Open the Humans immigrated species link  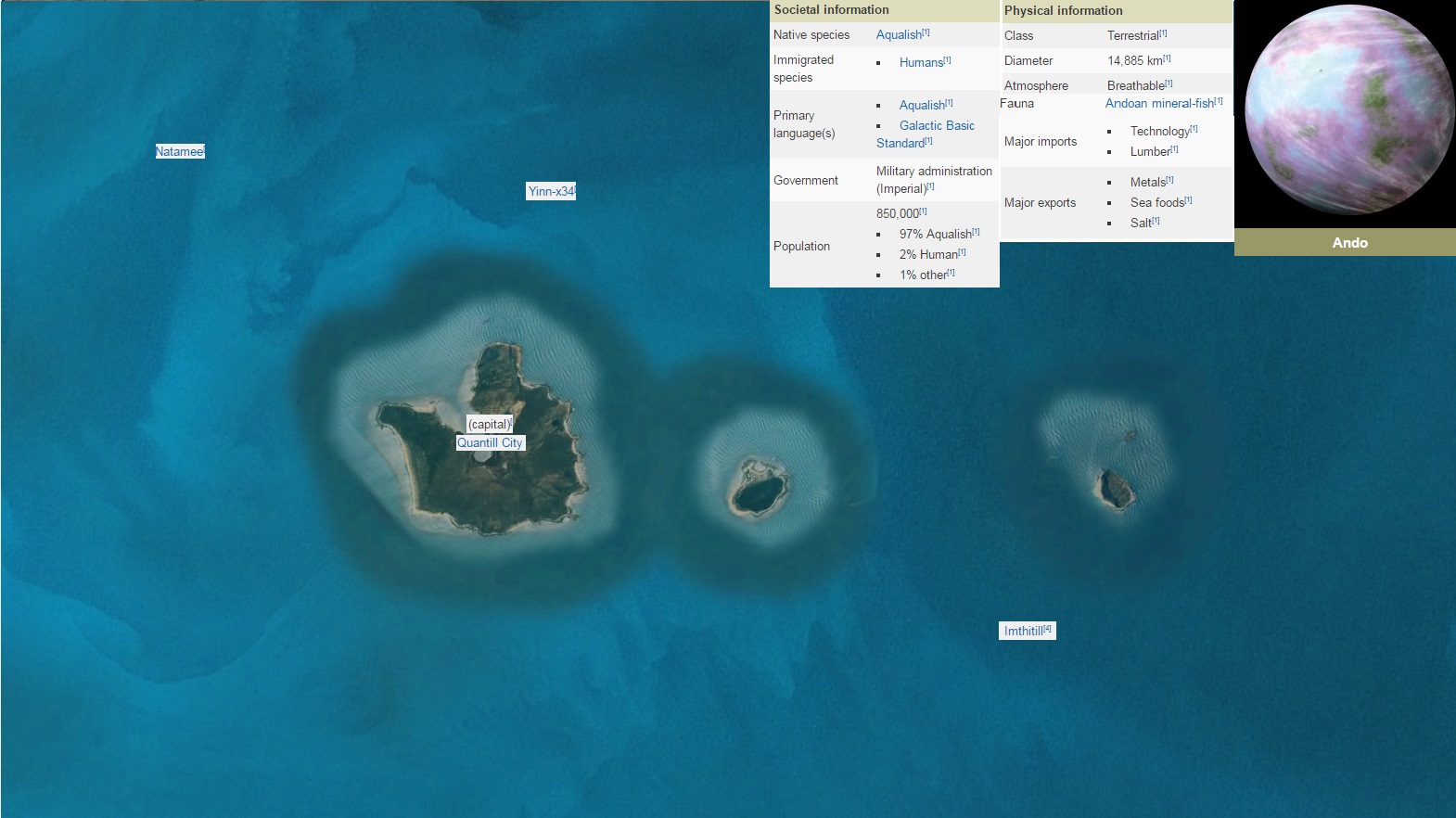point(921,63)
